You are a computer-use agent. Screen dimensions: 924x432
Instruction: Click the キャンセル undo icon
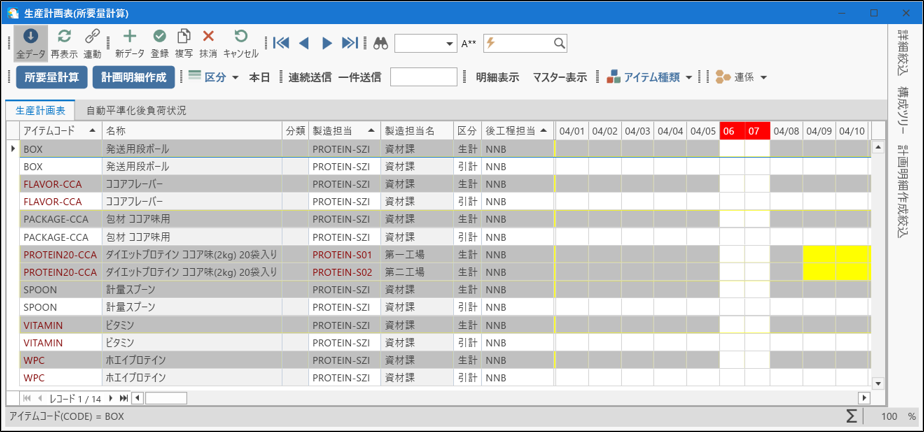(x=240, y=37)
